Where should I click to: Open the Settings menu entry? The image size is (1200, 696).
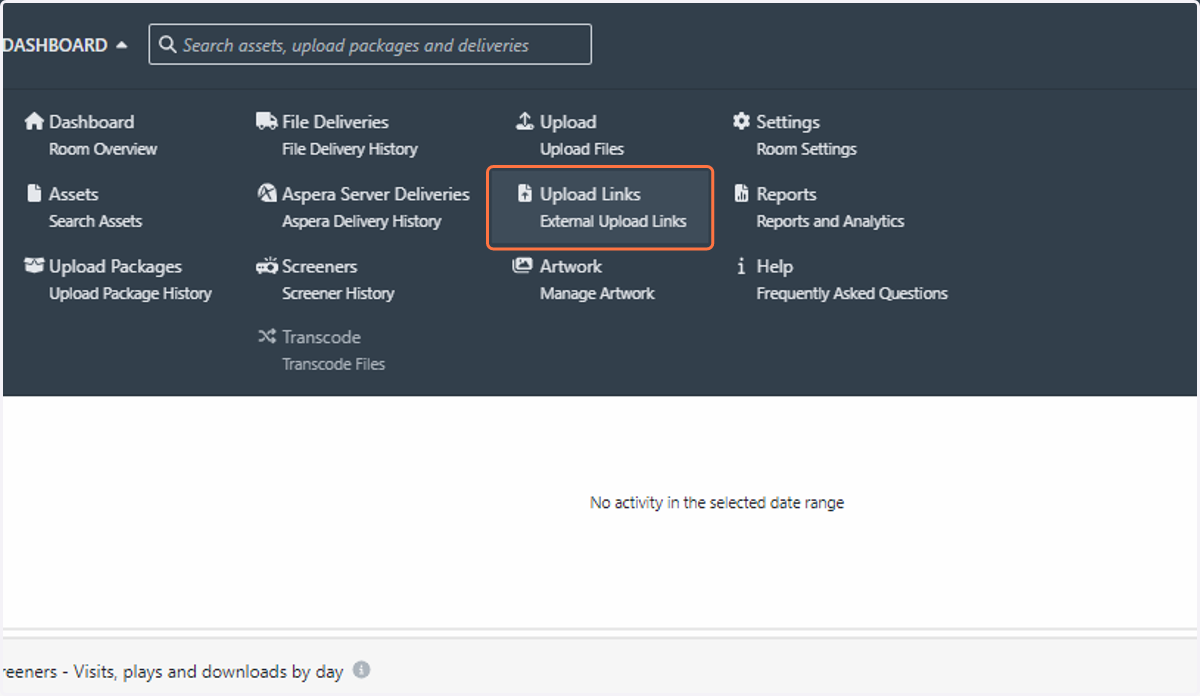[788, 122]
